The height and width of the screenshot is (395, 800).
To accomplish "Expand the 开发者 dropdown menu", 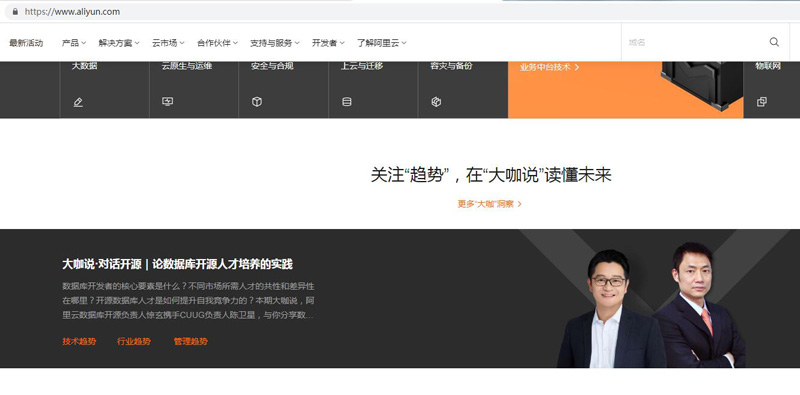I will (x=328, y=43).
